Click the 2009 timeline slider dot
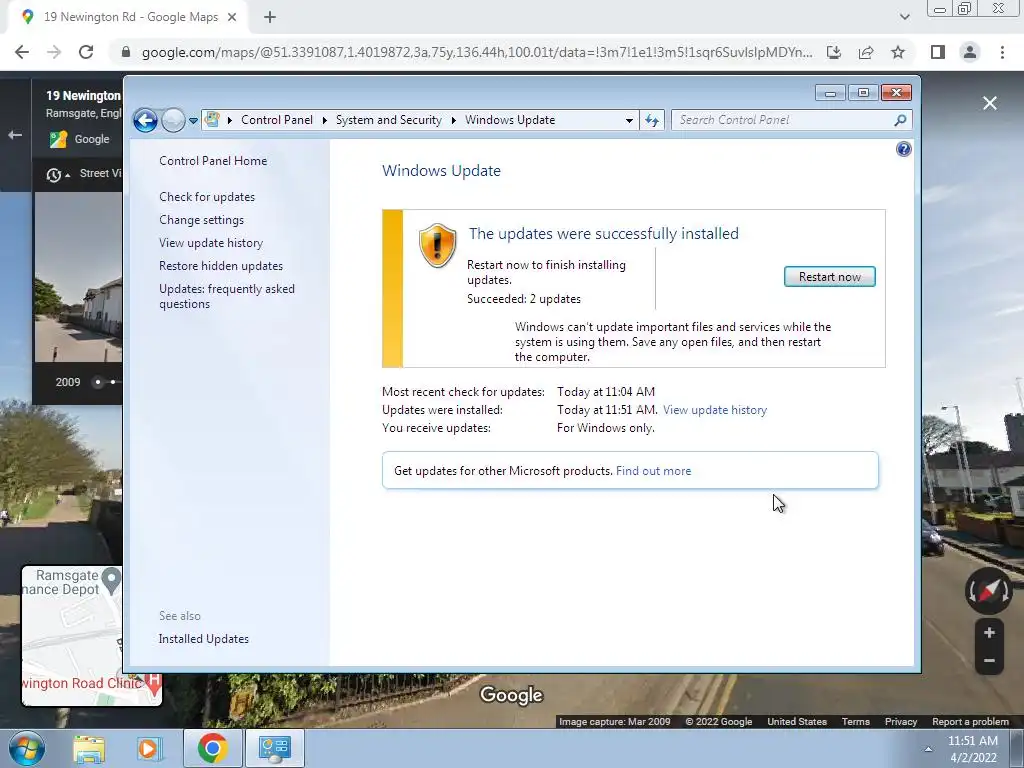Viewport: 1024px width, 768px height. tap(98, 382)
